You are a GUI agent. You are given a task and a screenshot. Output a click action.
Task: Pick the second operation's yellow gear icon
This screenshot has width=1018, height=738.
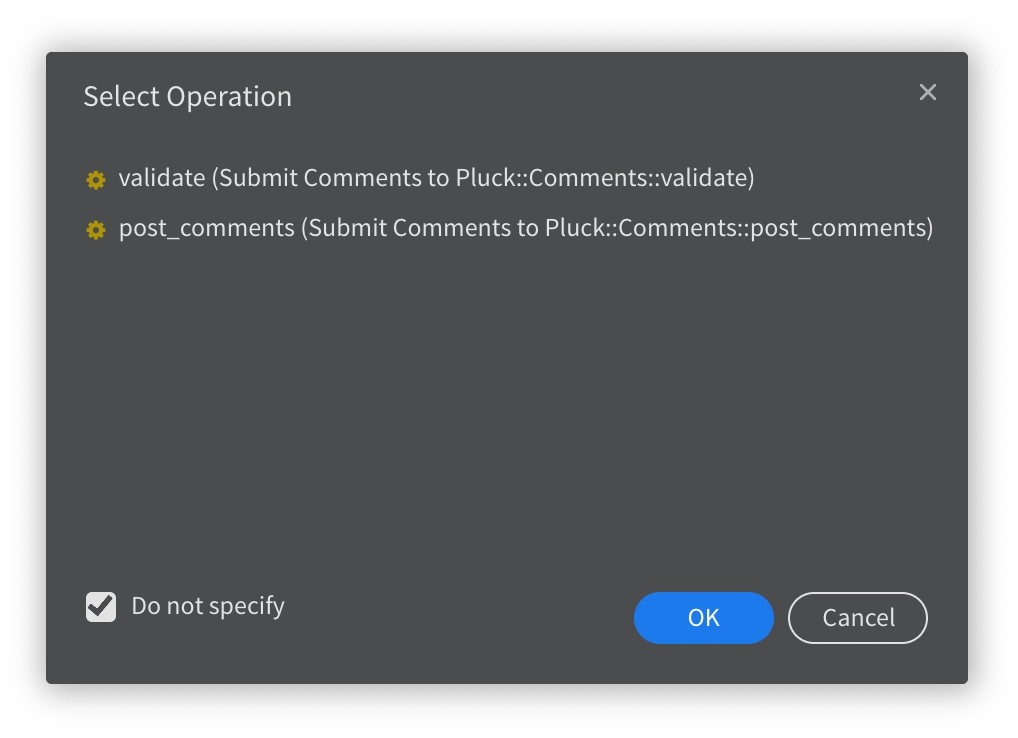pos(96,230)
